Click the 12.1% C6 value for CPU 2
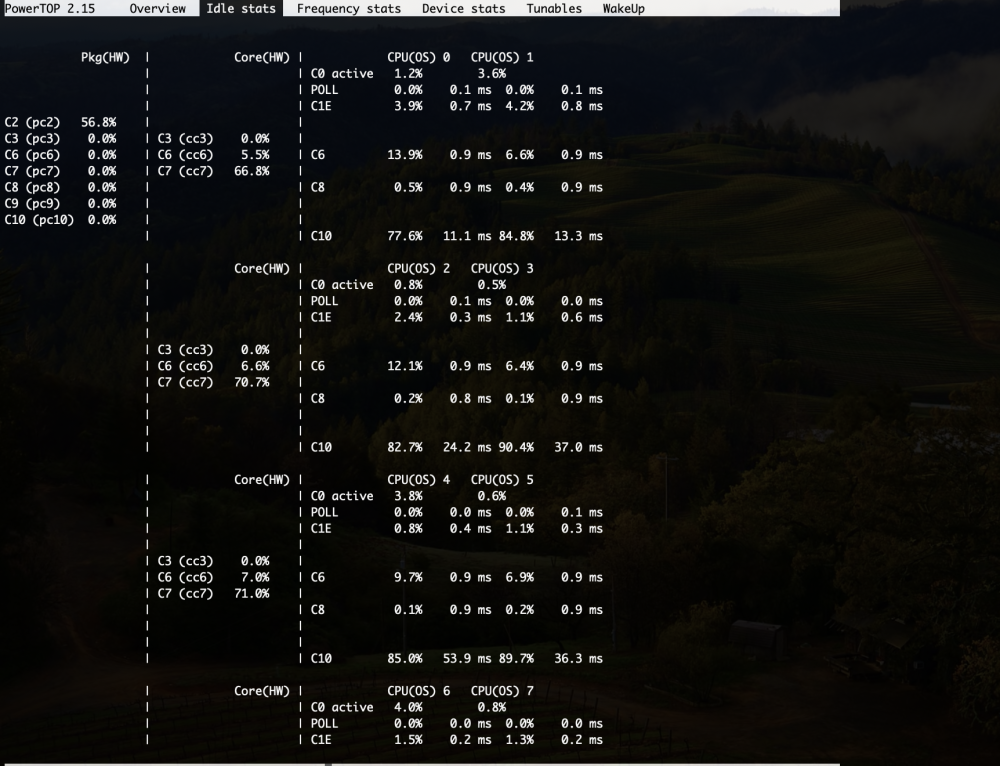Screen dimensions: 1000x766 [405, 366]
